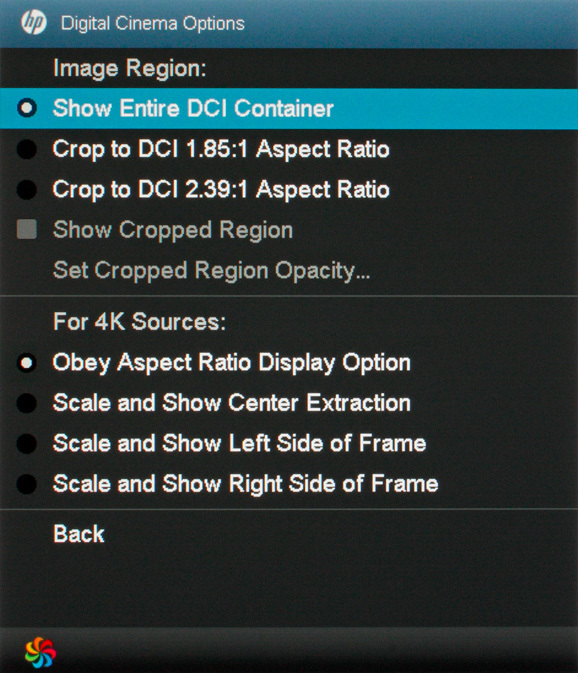Click the radio dot beside Crop to DCI 1.85:1
This screenshot has height=673, width=578.
point(27,149)
